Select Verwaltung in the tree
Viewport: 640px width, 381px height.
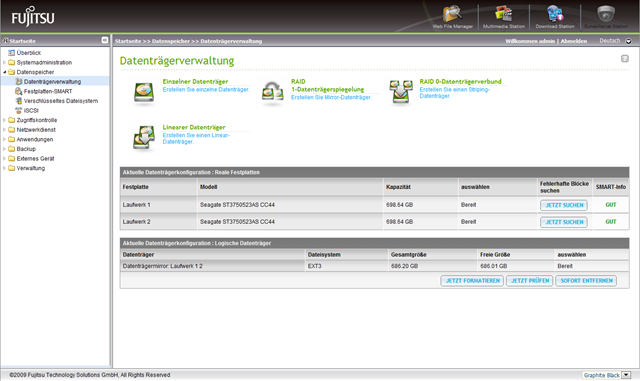click(x=31, y=168)
